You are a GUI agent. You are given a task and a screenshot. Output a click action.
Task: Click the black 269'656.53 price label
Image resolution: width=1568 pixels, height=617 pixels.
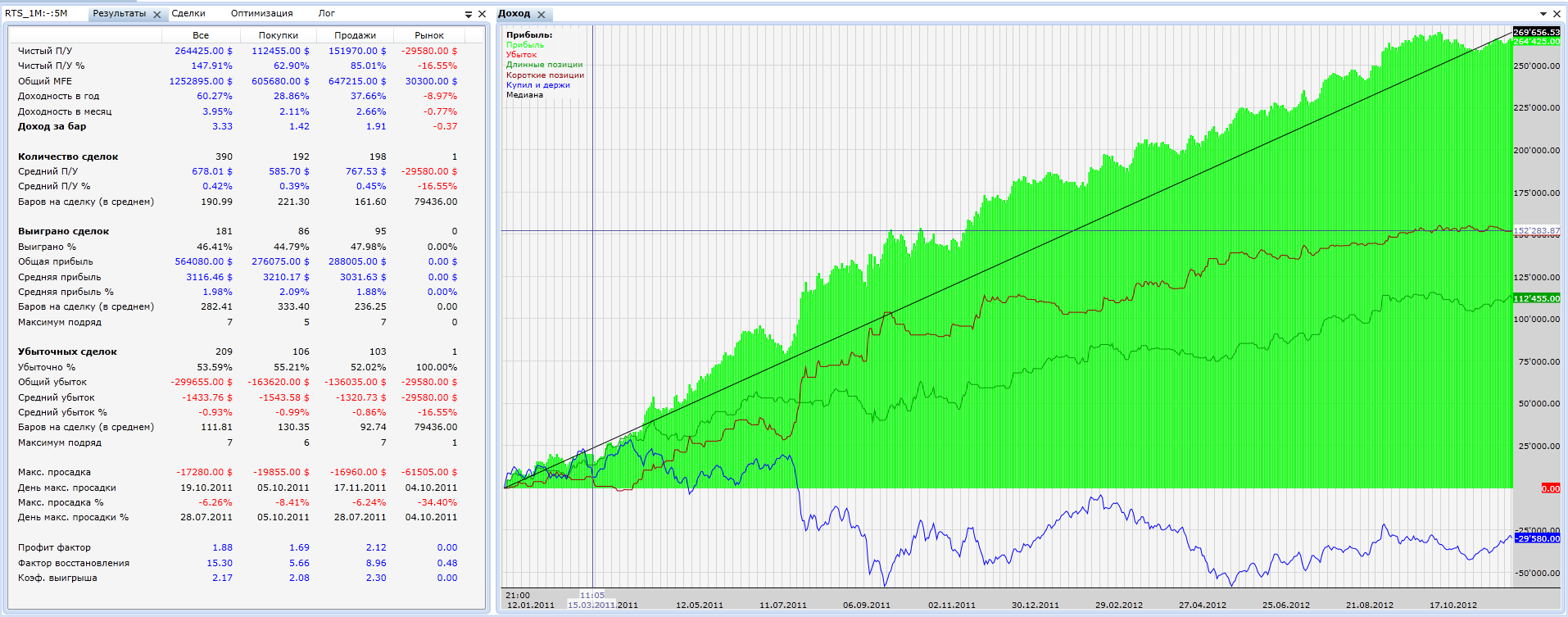pos(1536,32)
